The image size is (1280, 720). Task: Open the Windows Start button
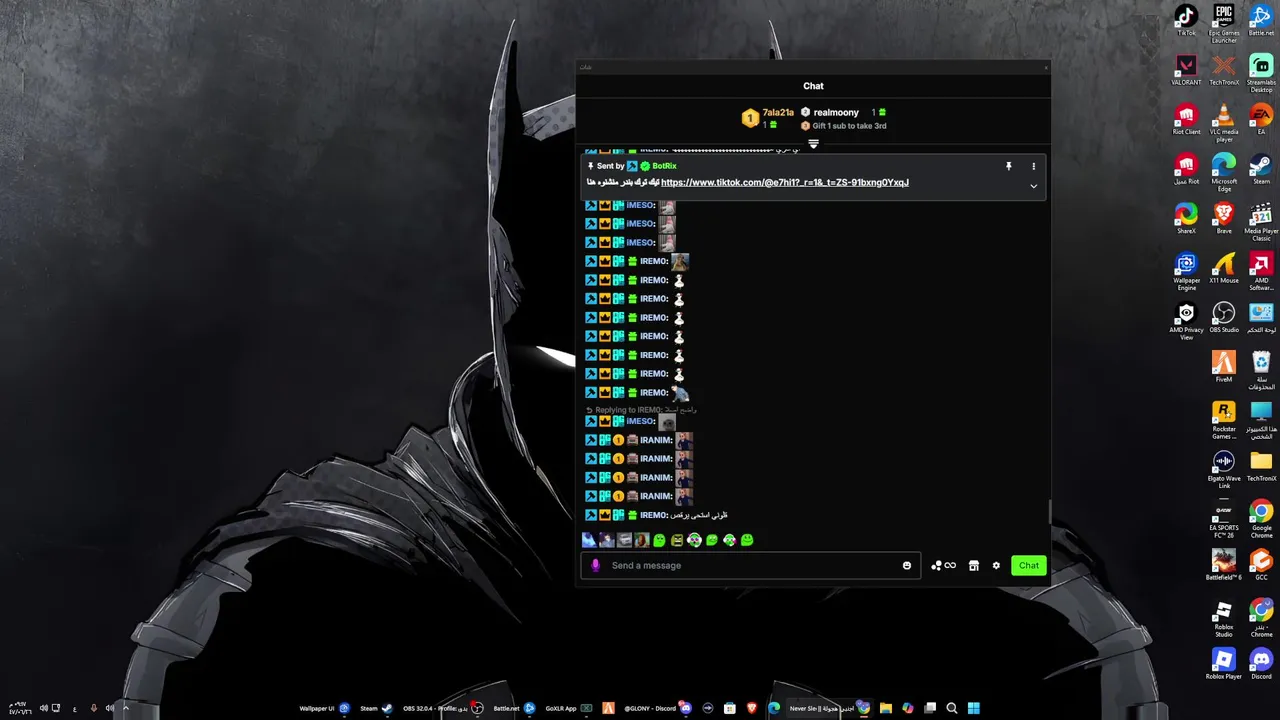click(x=973, y=708)
